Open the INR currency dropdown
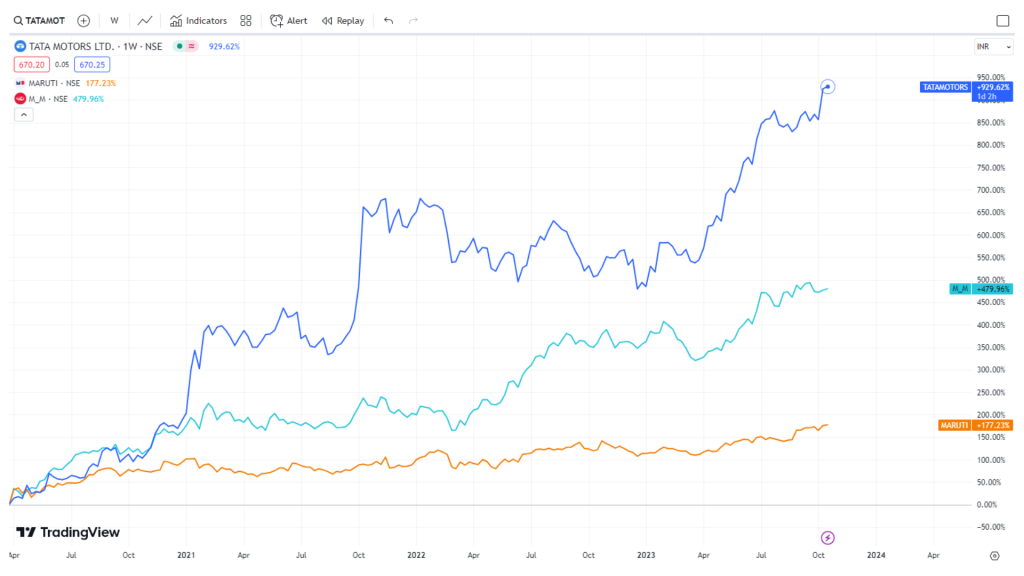Screen dimensions: 1024x576 (993, 46)
